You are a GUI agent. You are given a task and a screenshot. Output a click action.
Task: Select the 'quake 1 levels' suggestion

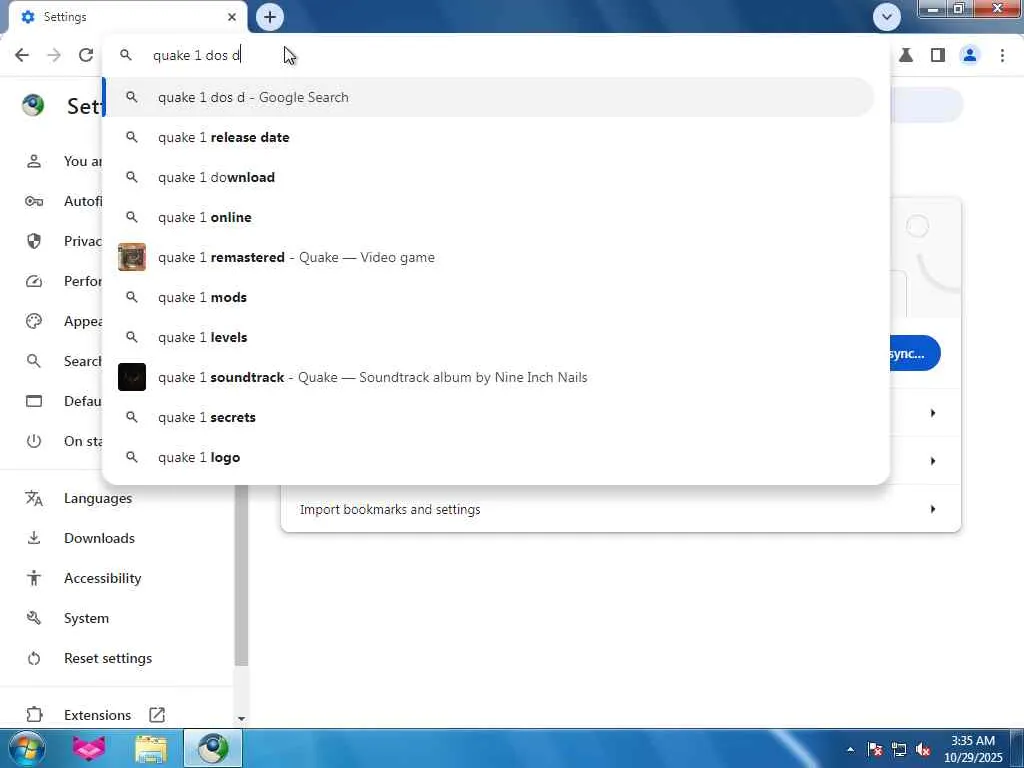pos(490,337)
